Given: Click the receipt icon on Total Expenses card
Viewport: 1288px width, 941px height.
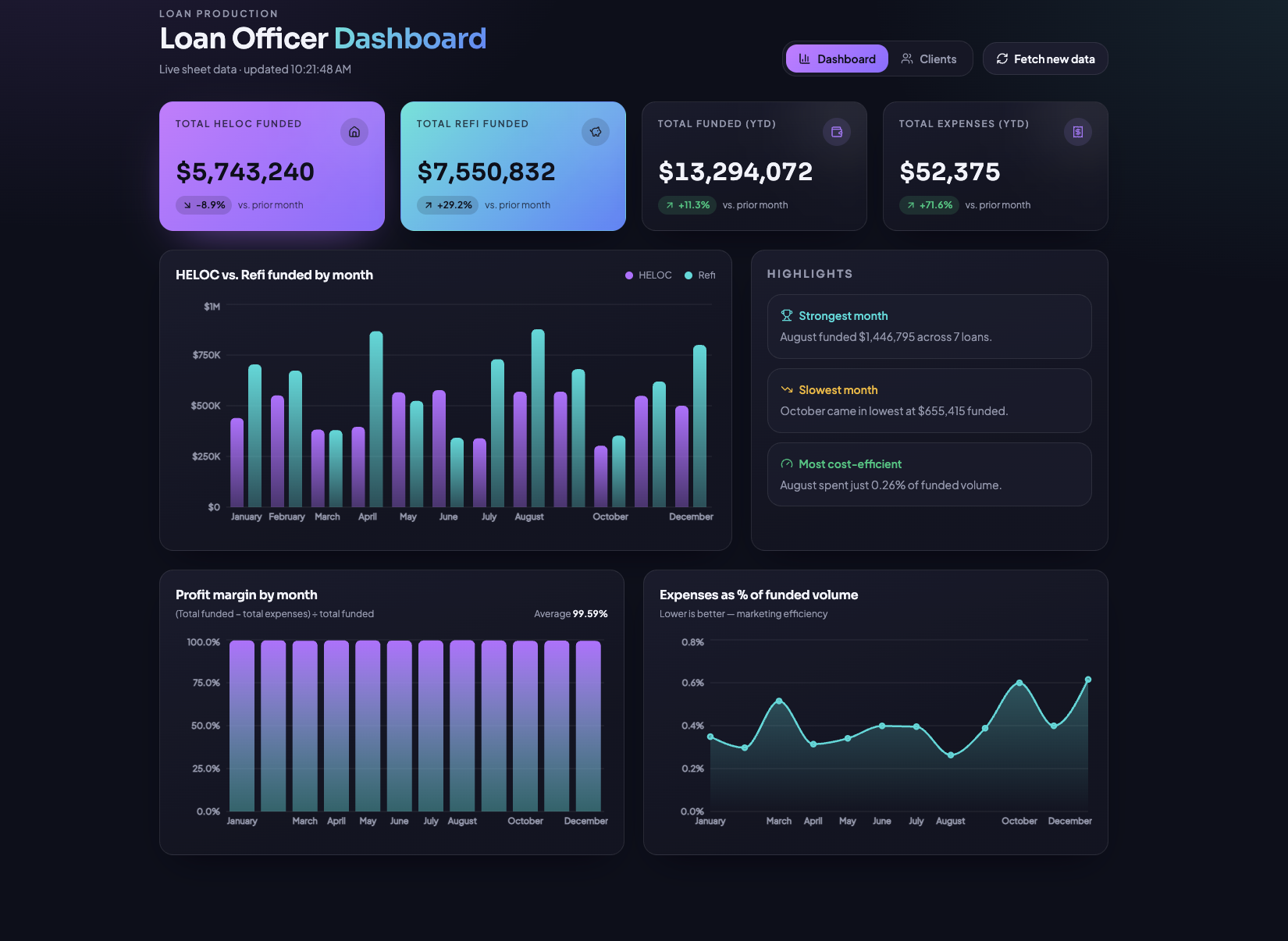Looking at the screenshot, I should point(1078,132).
